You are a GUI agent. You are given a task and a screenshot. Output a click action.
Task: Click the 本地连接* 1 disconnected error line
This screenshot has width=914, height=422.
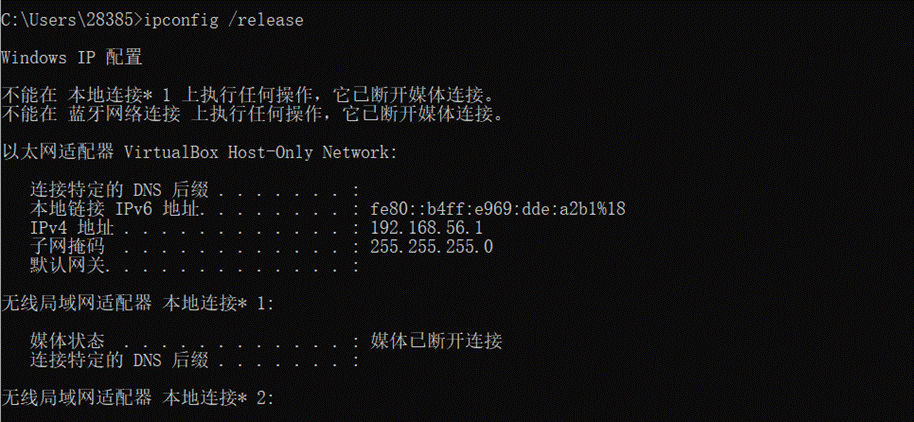click(x=252, y=96)
